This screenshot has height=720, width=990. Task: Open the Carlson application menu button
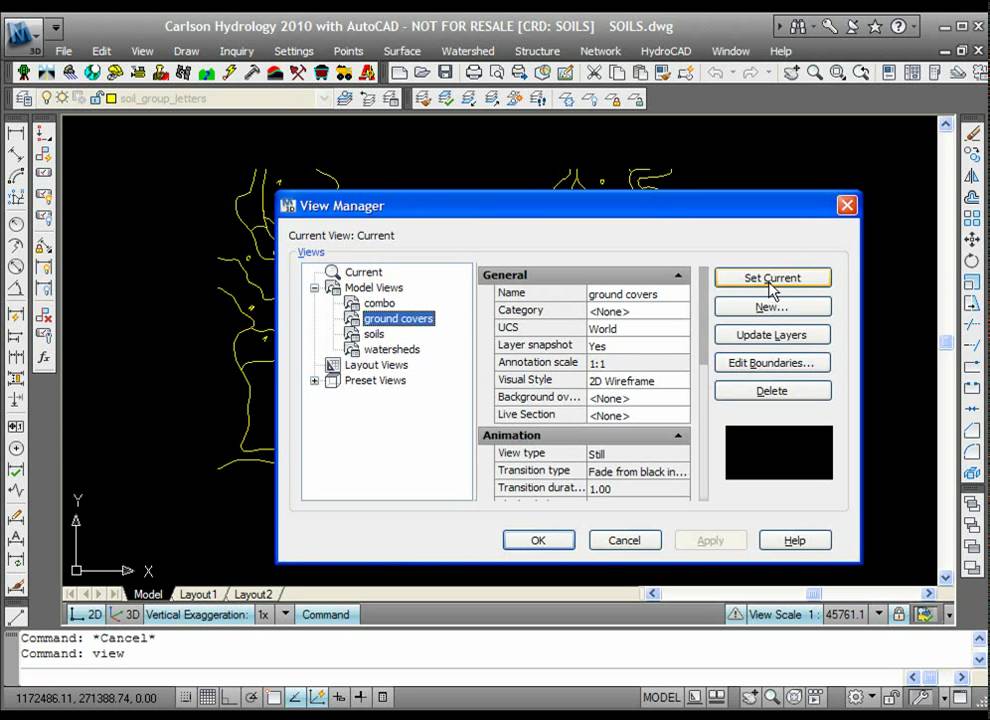(x=24, y=37)
